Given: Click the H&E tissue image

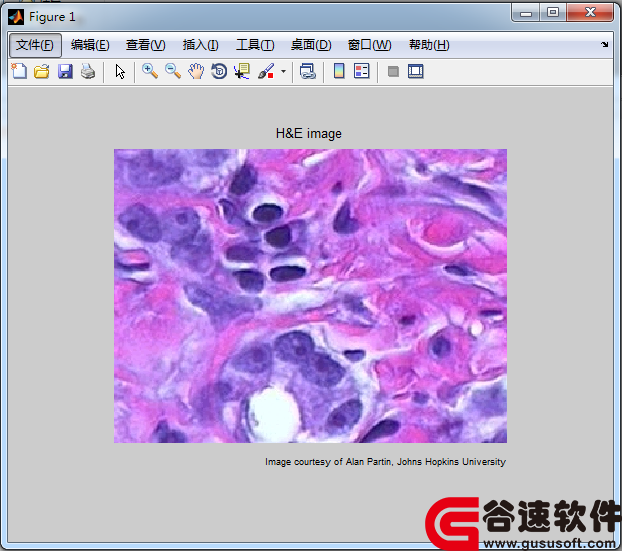Looking at the screenshot, I should pos(310,296).
